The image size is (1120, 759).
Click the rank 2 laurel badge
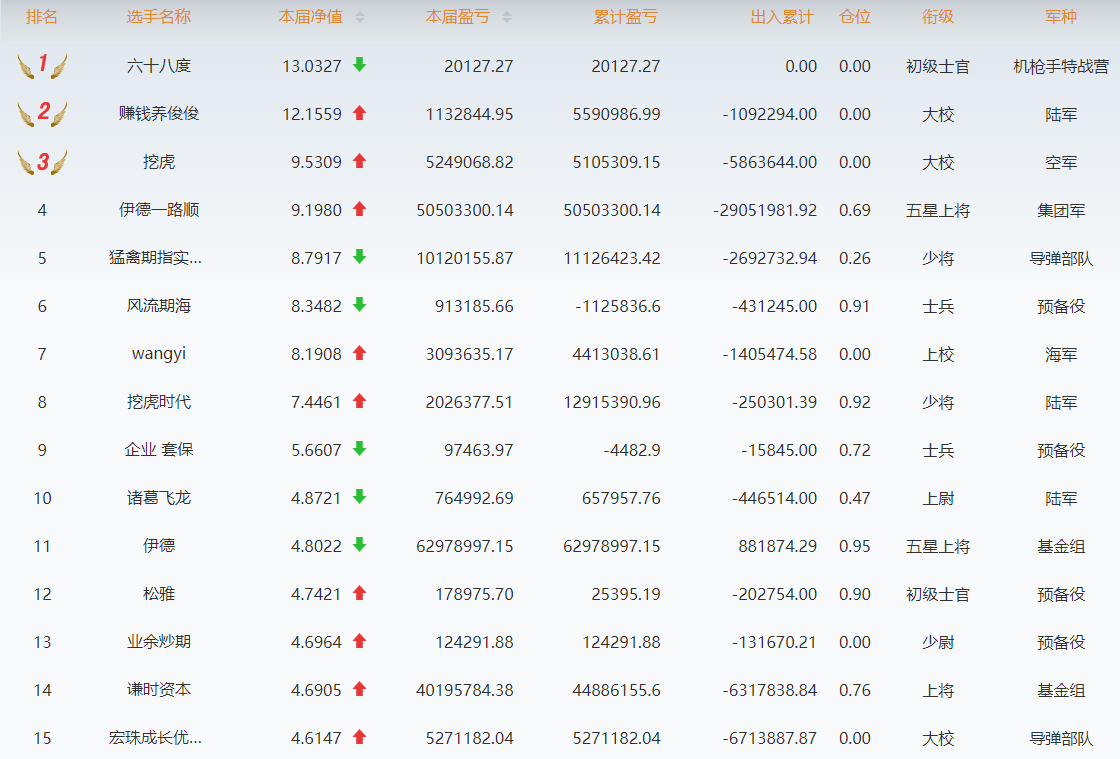42,114
